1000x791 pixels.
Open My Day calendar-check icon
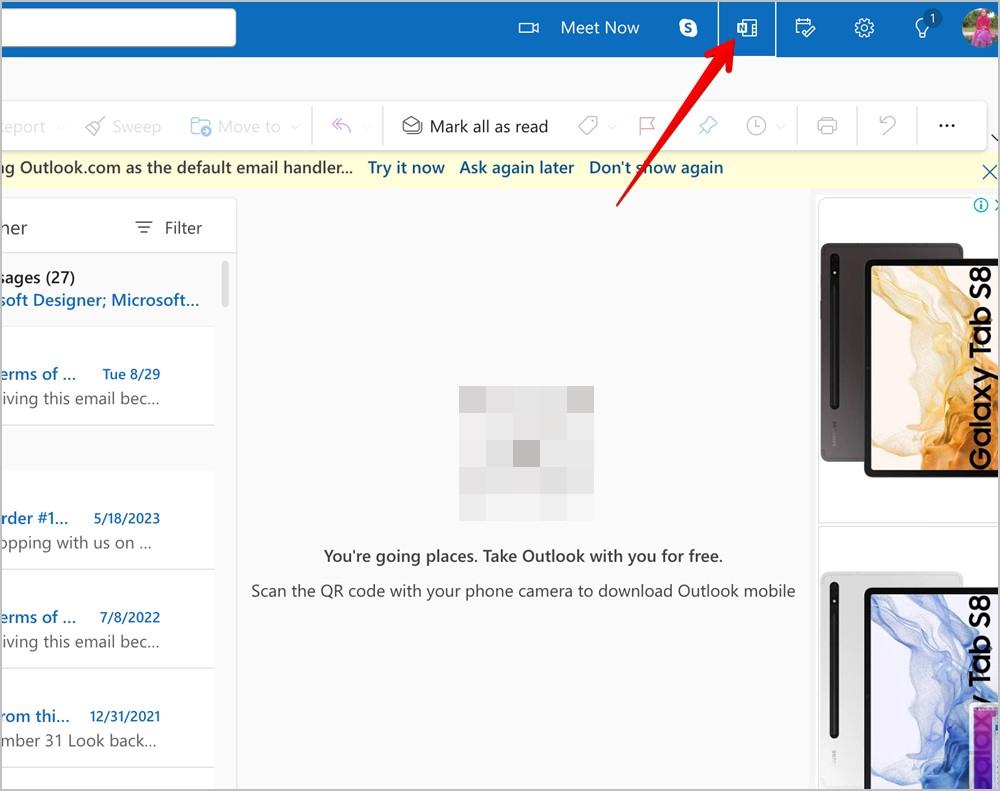[x=805, y=28]
